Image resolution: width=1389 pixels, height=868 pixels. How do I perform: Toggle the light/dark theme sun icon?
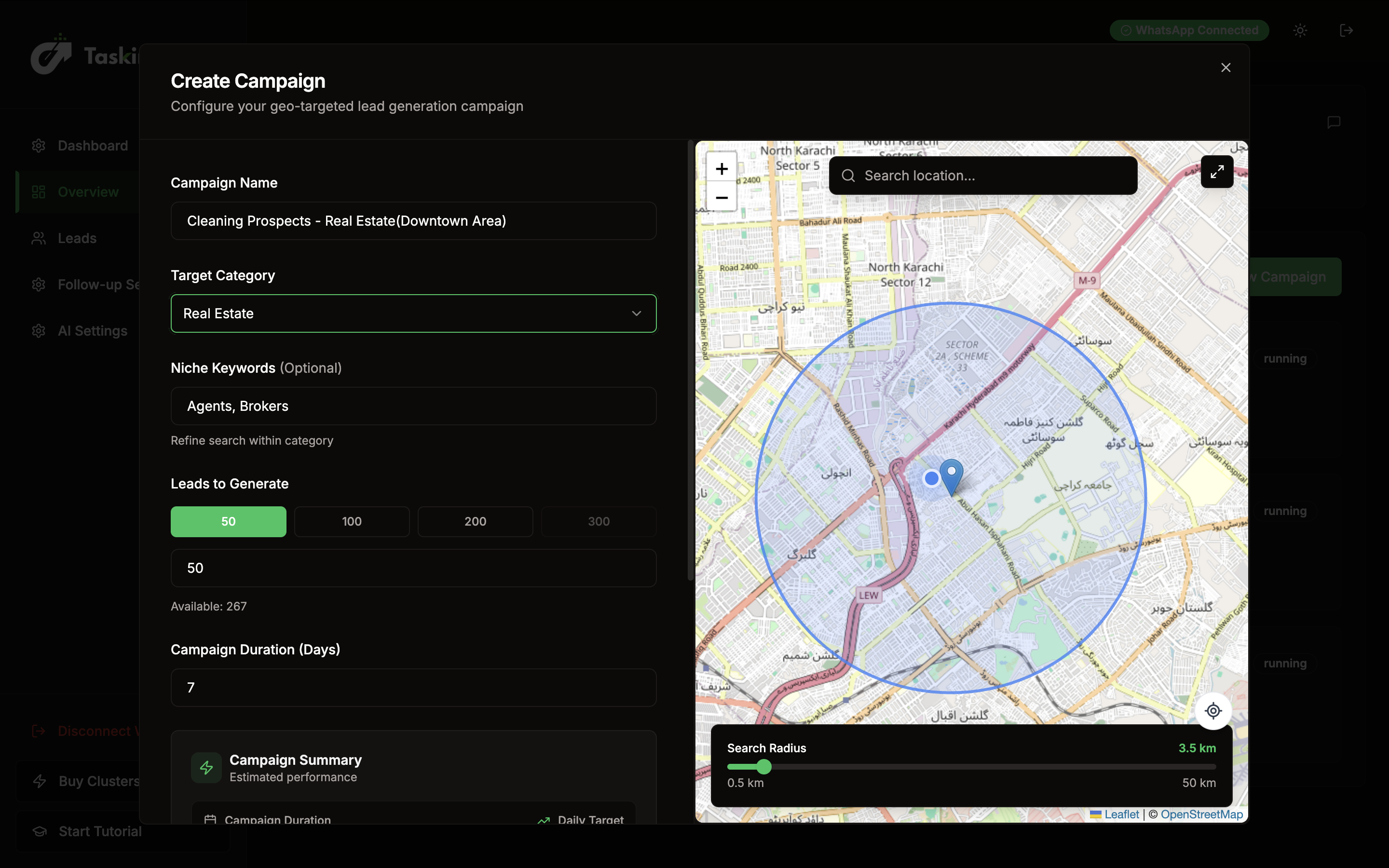point(1300,30)
